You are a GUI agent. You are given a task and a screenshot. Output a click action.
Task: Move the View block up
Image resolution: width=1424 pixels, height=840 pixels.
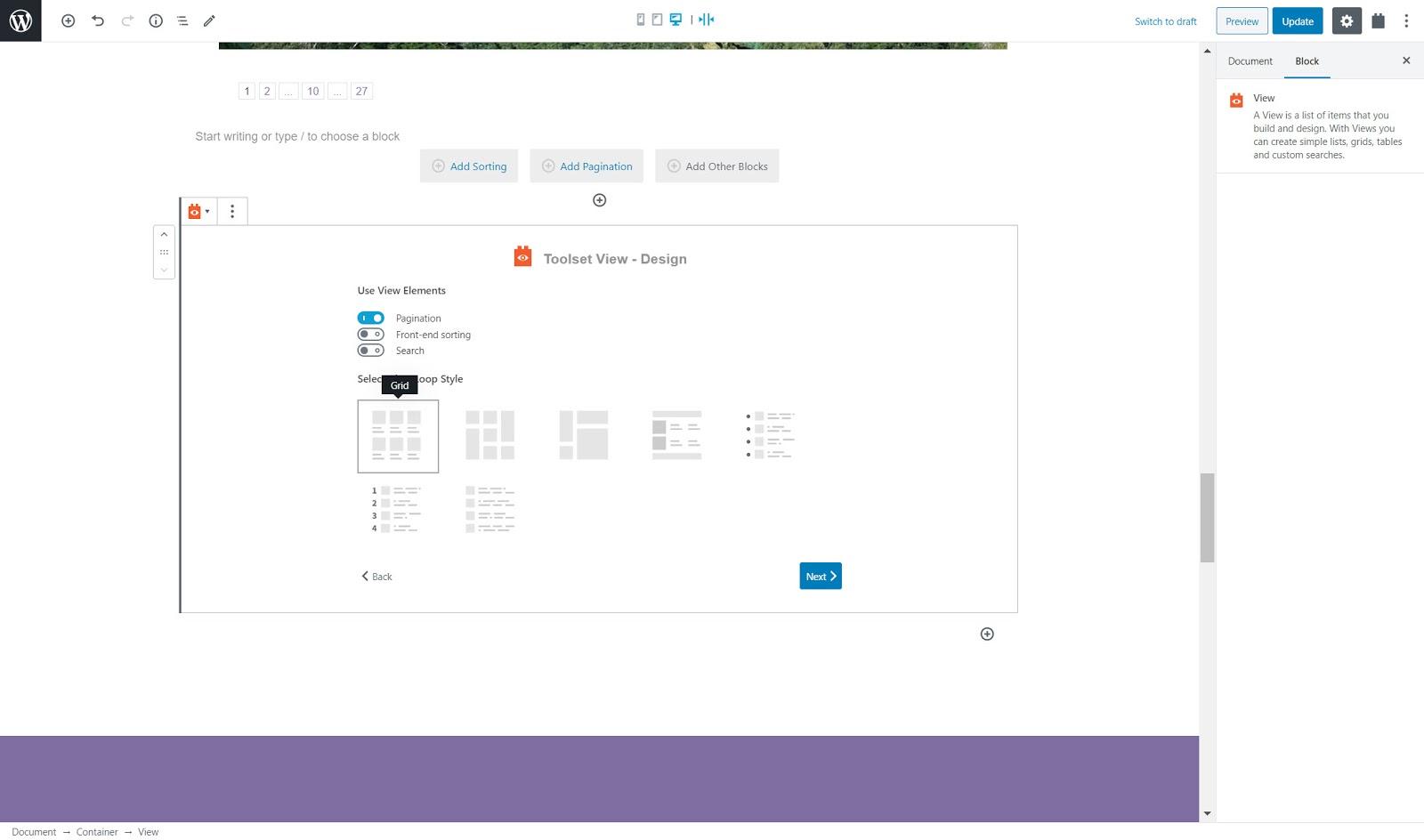[164, 235]
